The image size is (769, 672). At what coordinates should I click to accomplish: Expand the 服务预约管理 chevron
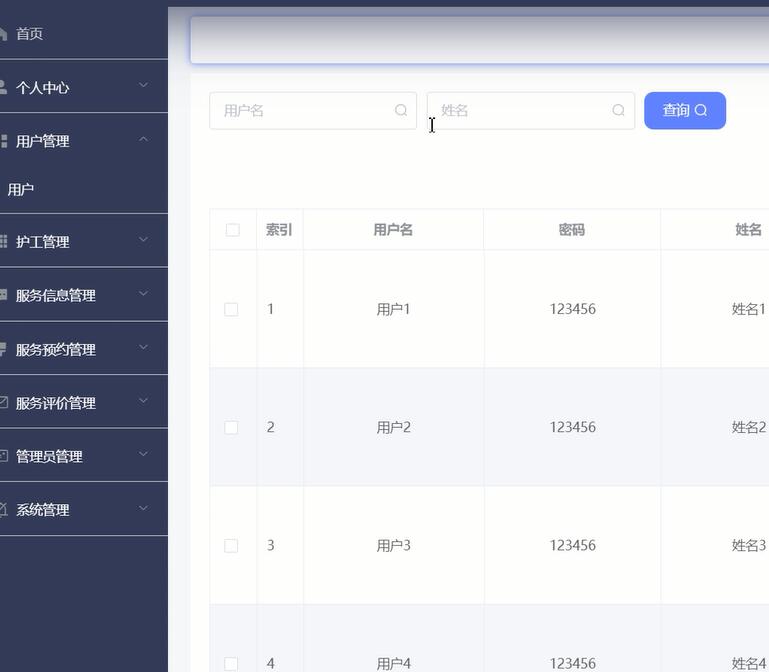coord(143,348)
